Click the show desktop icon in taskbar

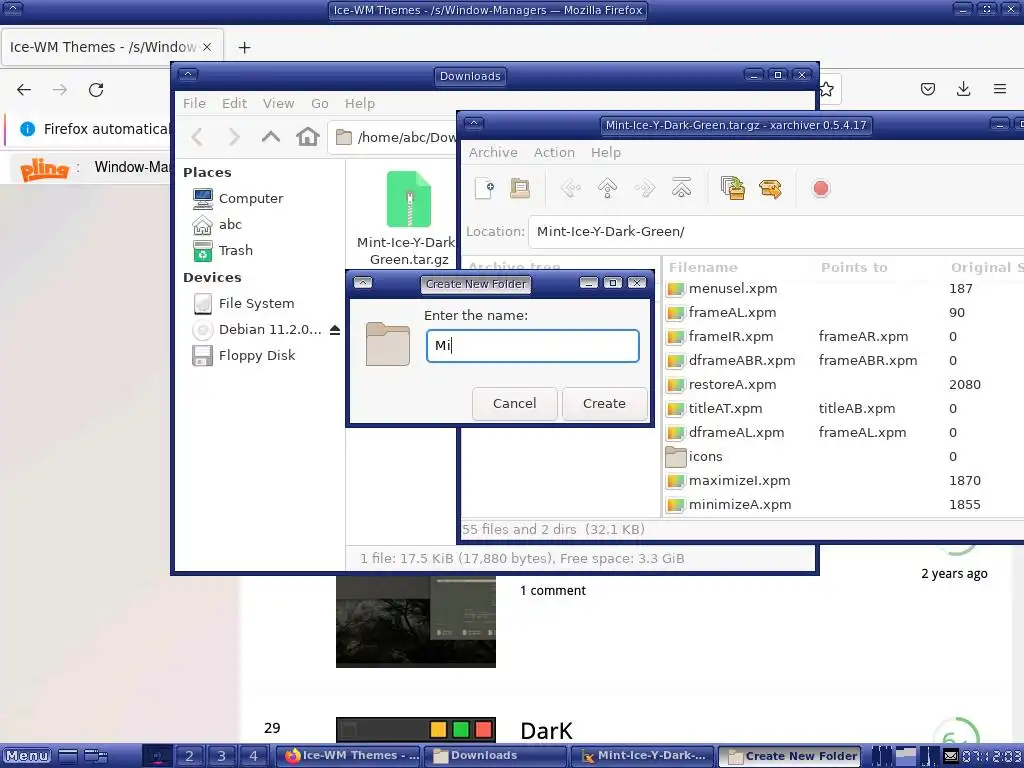tap(68, 756)
